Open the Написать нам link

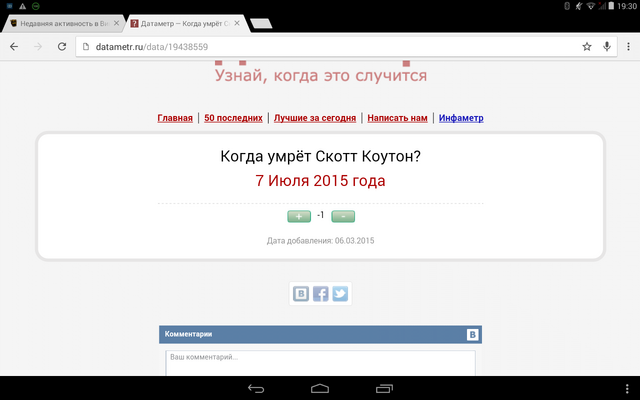pyautogui.click(x=397, y=118)
